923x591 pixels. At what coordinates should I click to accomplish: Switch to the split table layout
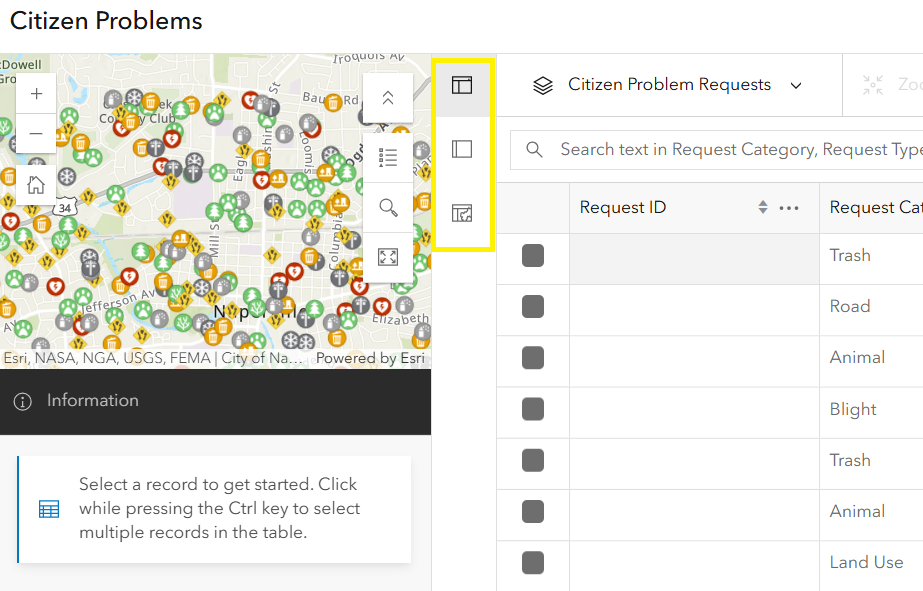[x=462, y=85]
